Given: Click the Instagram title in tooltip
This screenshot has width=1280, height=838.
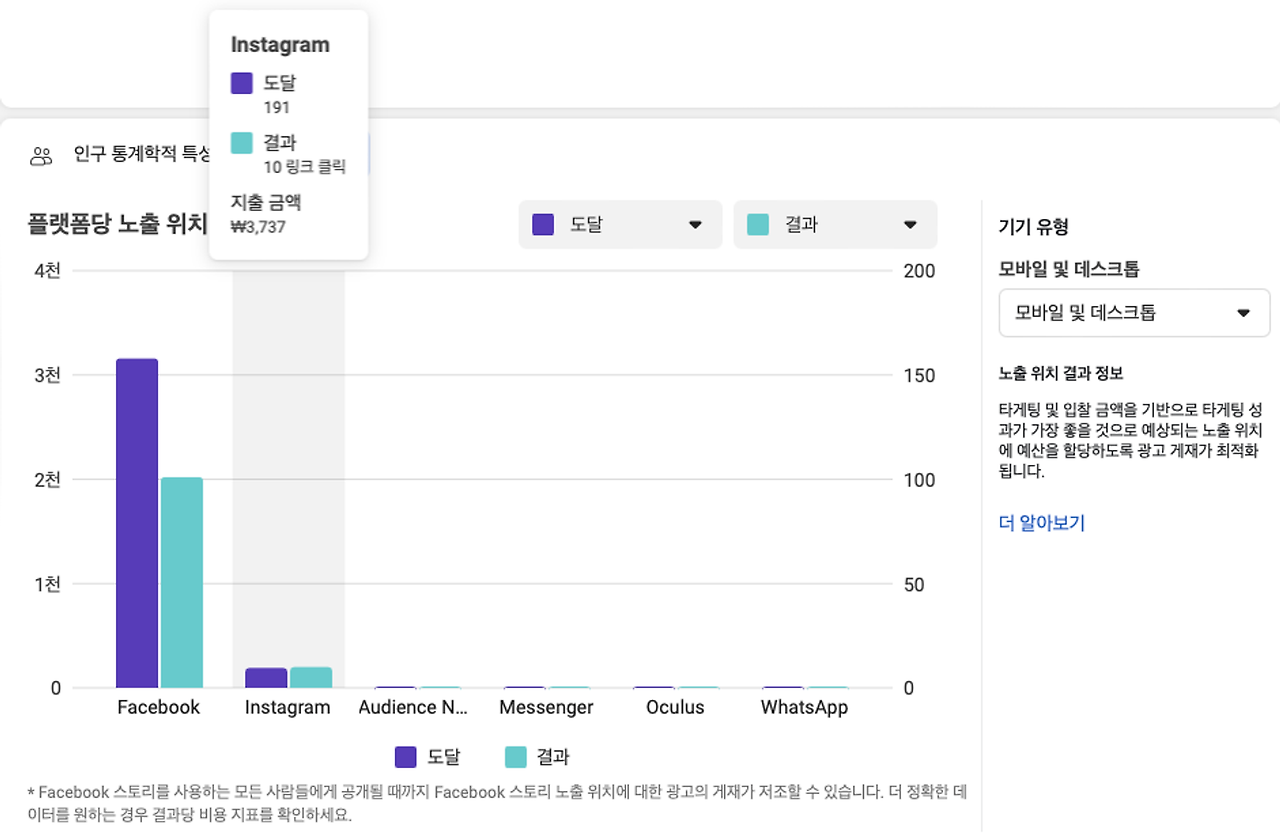Looking at the screenshot, I should pyautogui.click(x=280, y=45).
